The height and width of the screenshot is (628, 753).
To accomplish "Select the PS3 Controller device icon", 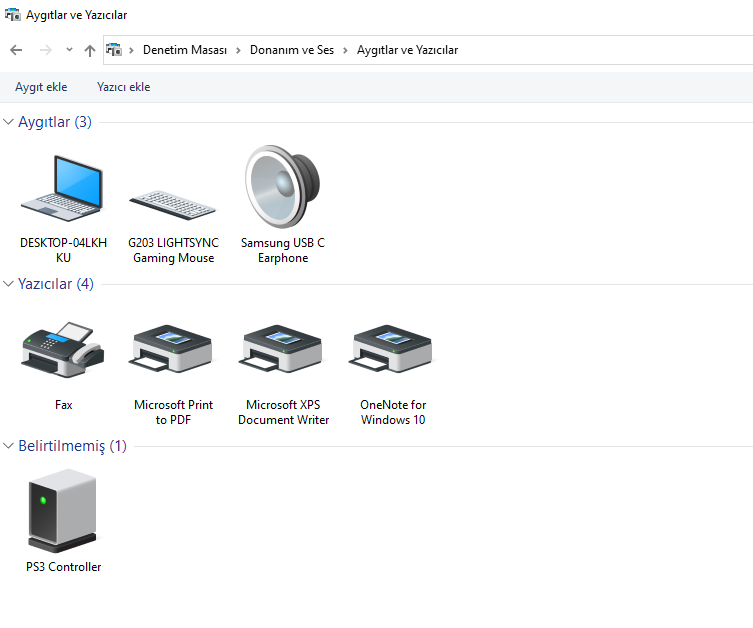I will (63, 511).
